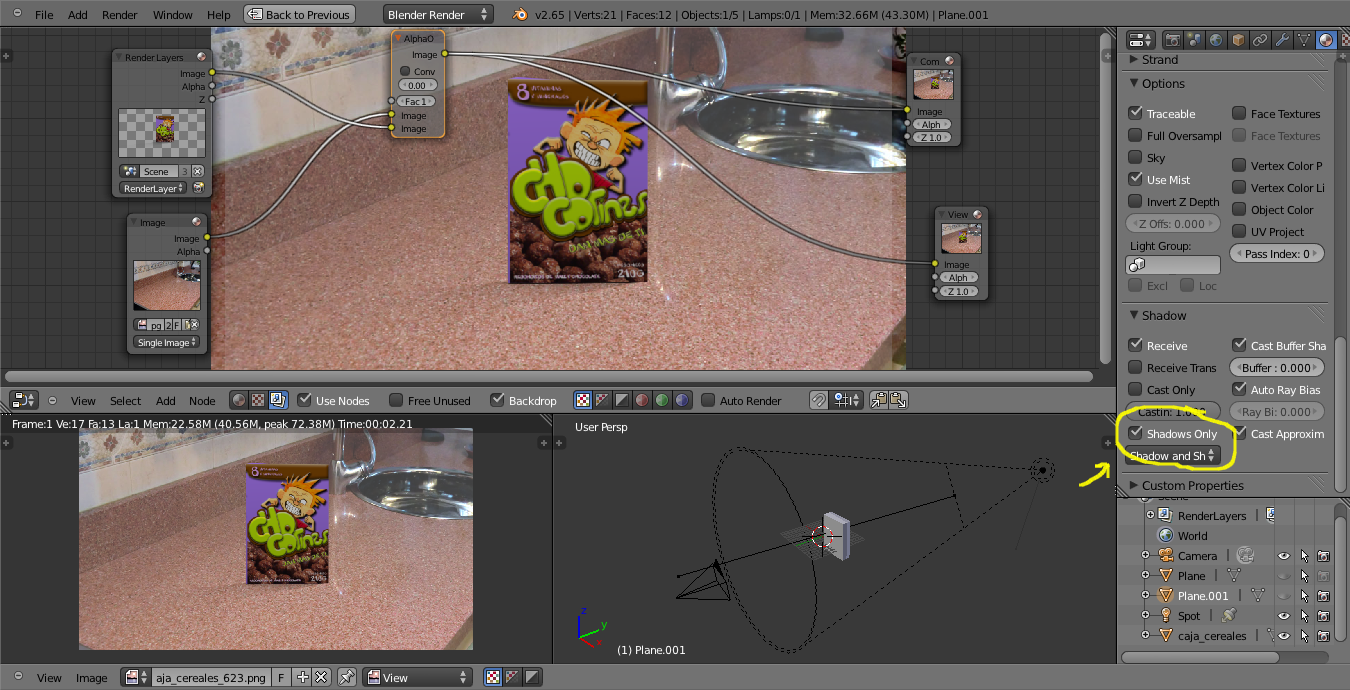Open the Blender Render engine dropdown

438,15
